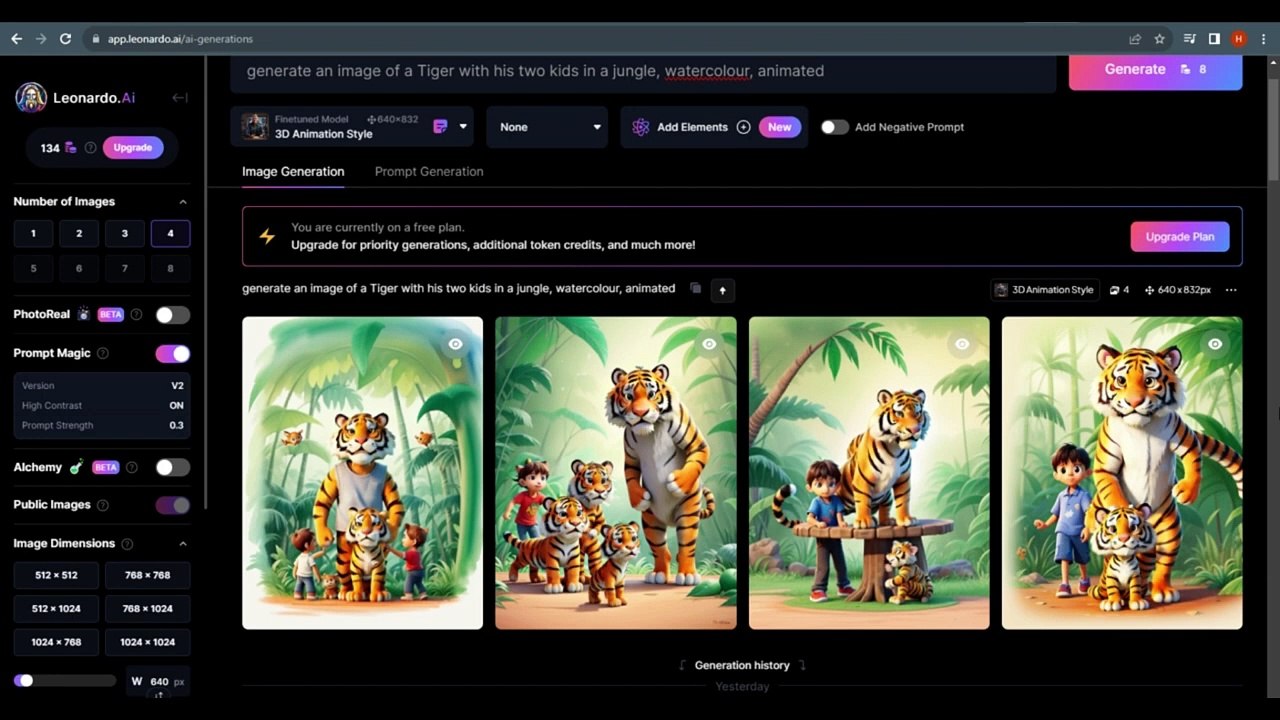Click the browser back arrow
This screenshot has width=1280, height=720.
pyautogui.click(x=16, y=39)
